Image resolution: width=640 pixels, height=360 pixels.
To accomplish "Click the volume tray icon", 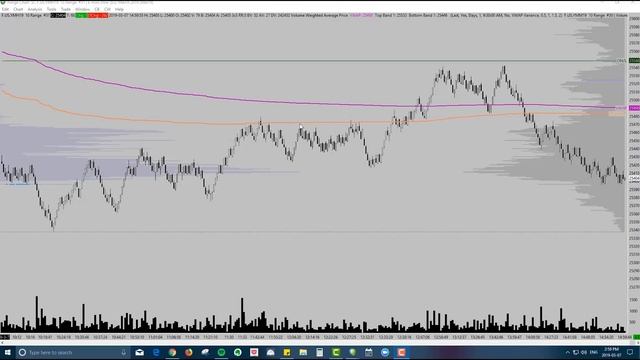I will tap(584, 352).
